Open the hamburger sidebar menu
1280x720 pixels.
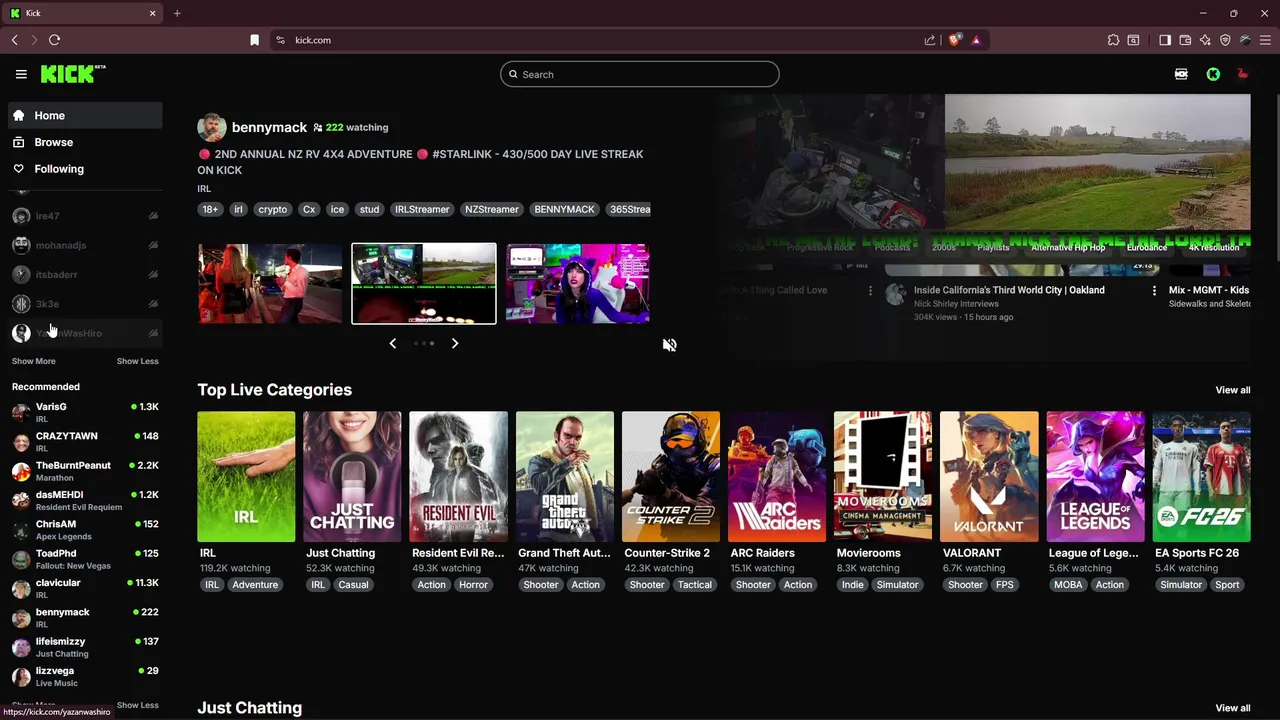pos(21,74)
